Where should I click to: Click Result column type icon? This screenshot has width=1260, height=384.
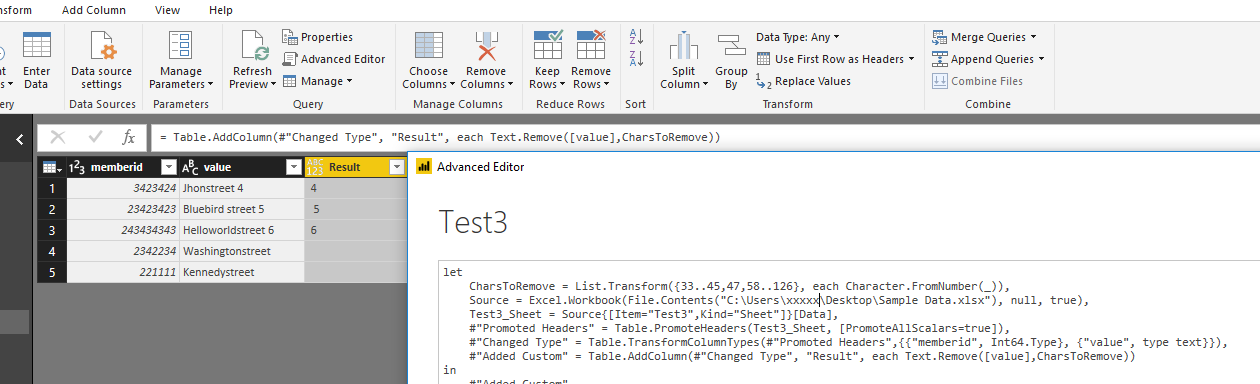point(316,167)
